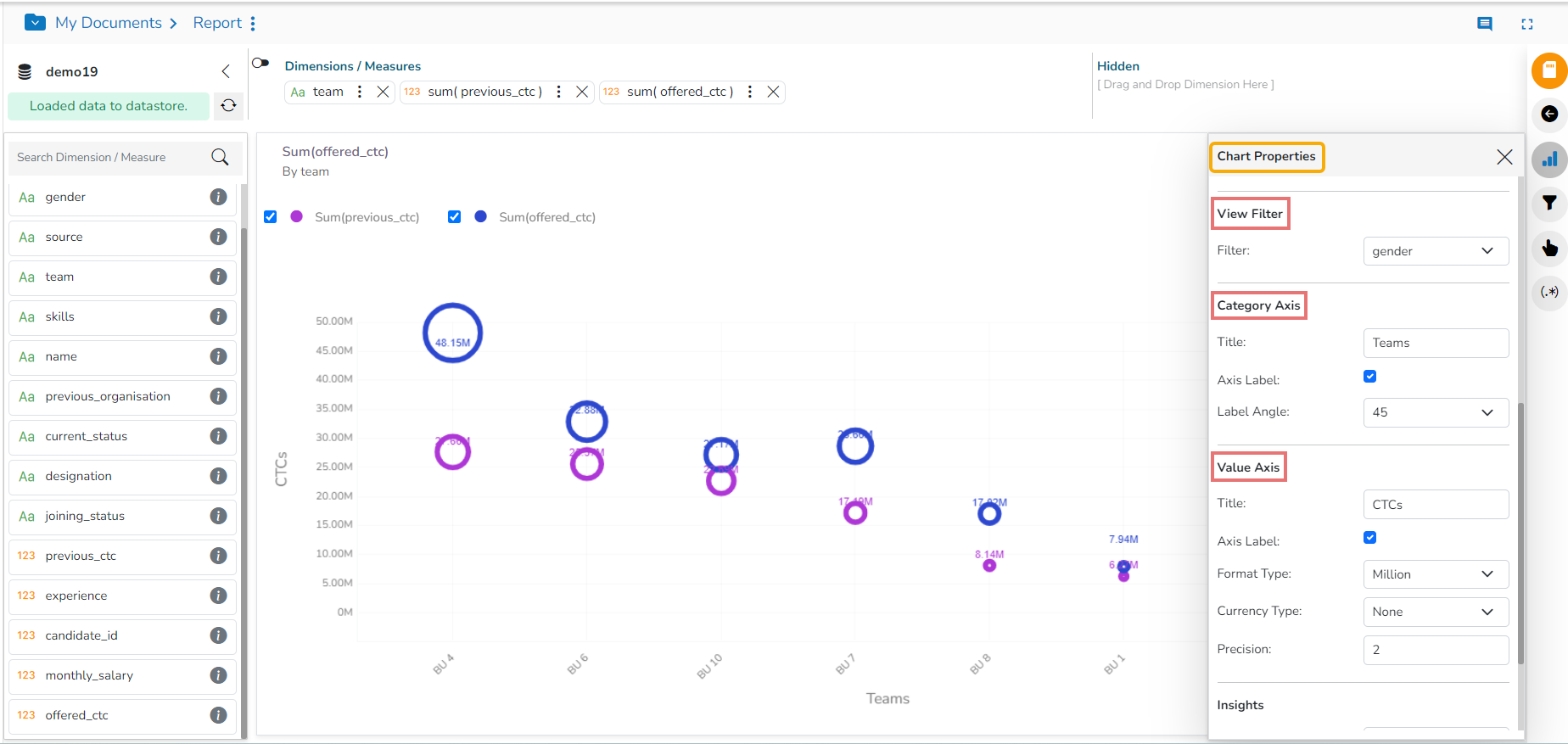Click the refresh datastore icon
The image size is (1568, 744).
[228, 105]
